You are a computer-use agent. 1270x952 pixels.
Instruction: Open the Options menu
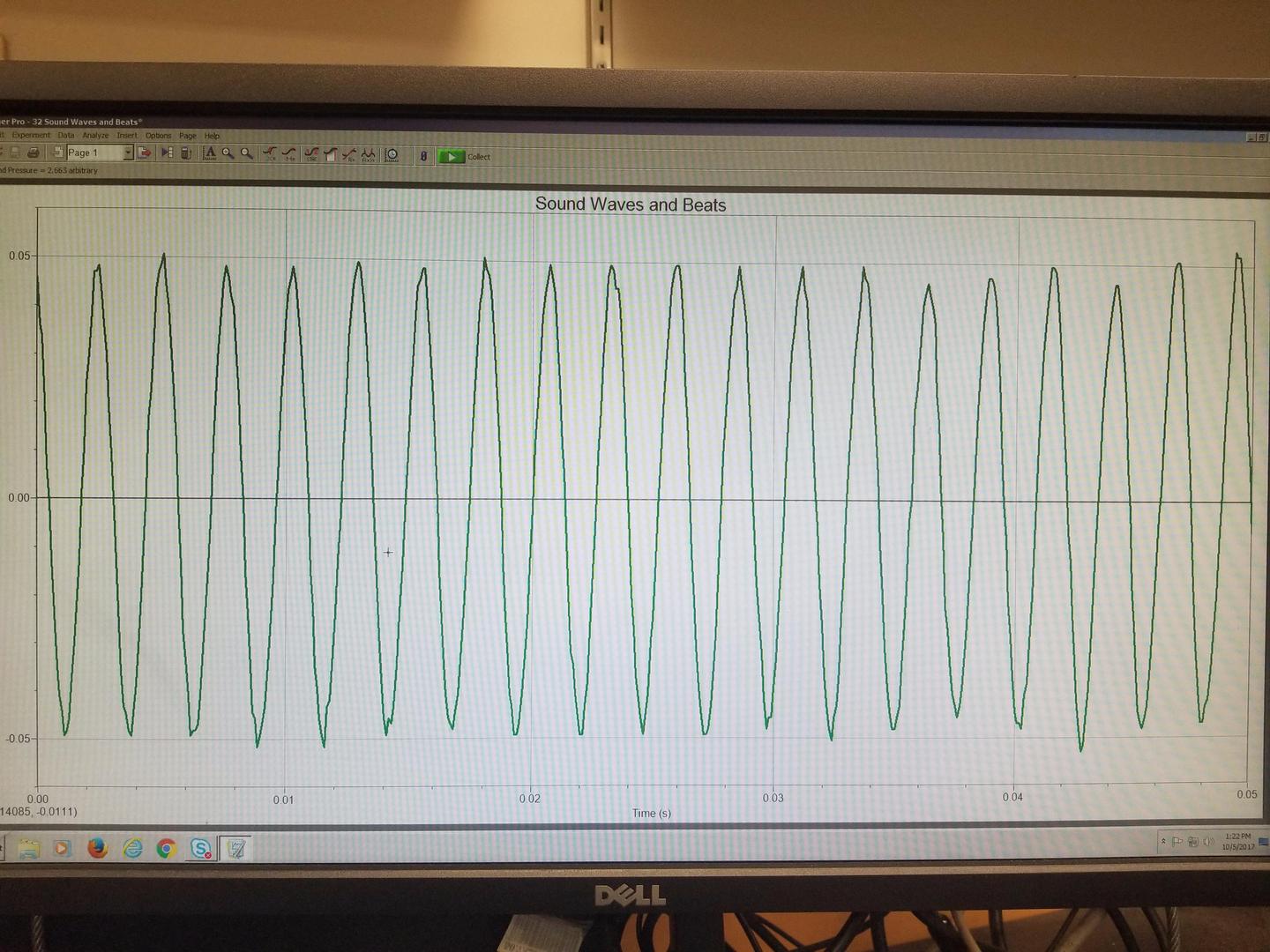coord(159,136)
